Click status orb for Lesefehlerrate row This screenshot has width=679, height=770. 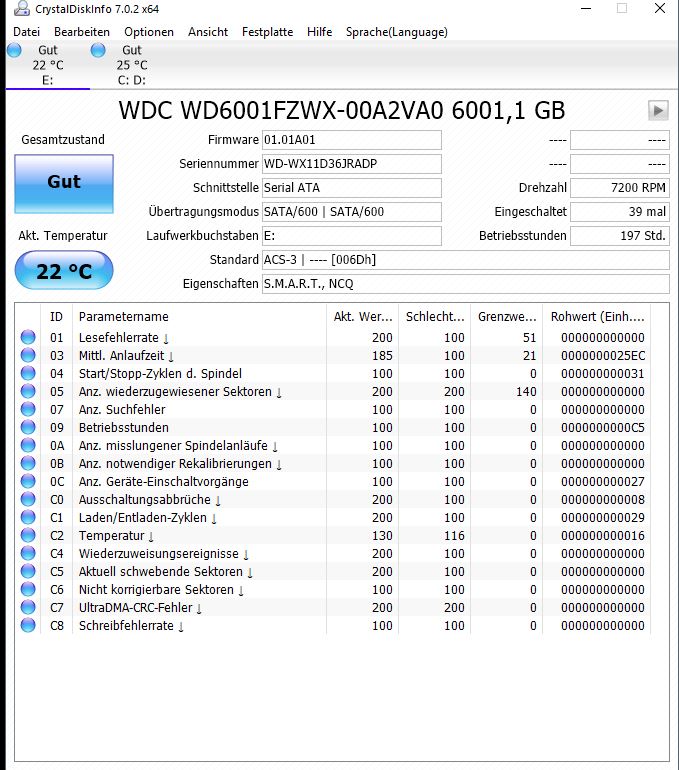[x=28, y=337]
